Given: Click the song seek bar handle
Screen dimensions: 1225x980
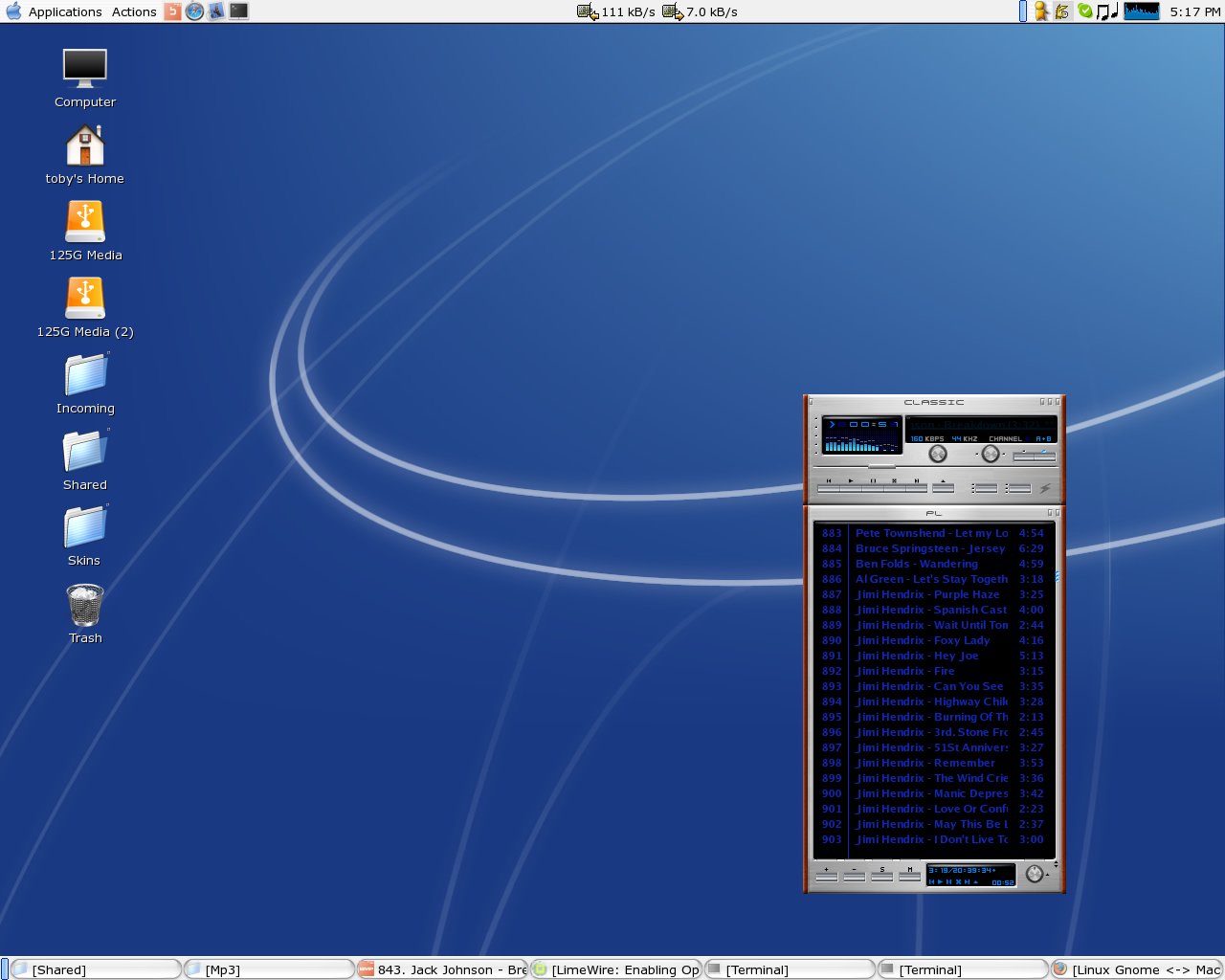Looking at the screenshot, I should [881, 466].
